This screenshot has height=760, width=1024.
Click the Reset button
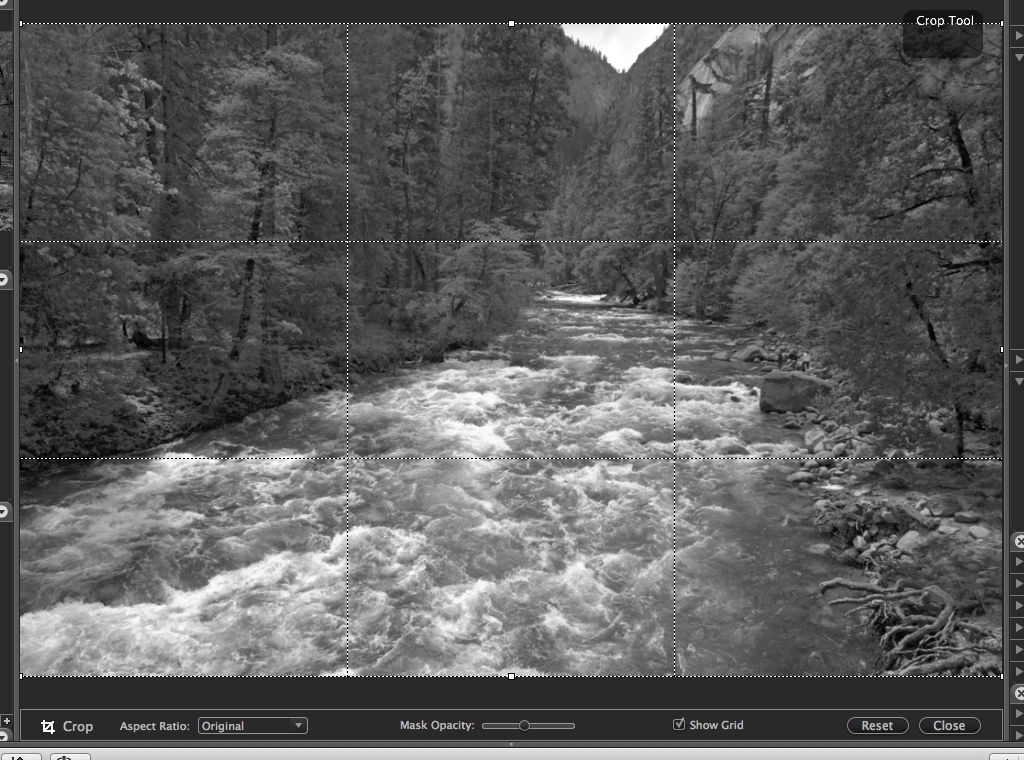877,726
